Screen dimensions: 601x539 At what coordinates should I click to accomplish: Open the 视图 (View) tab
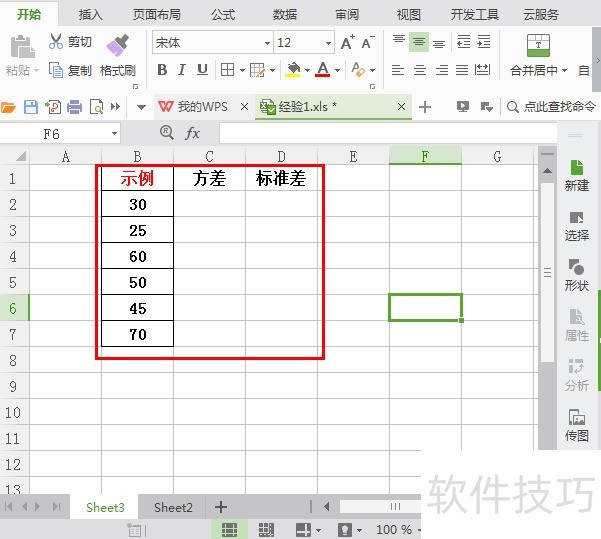409,15
